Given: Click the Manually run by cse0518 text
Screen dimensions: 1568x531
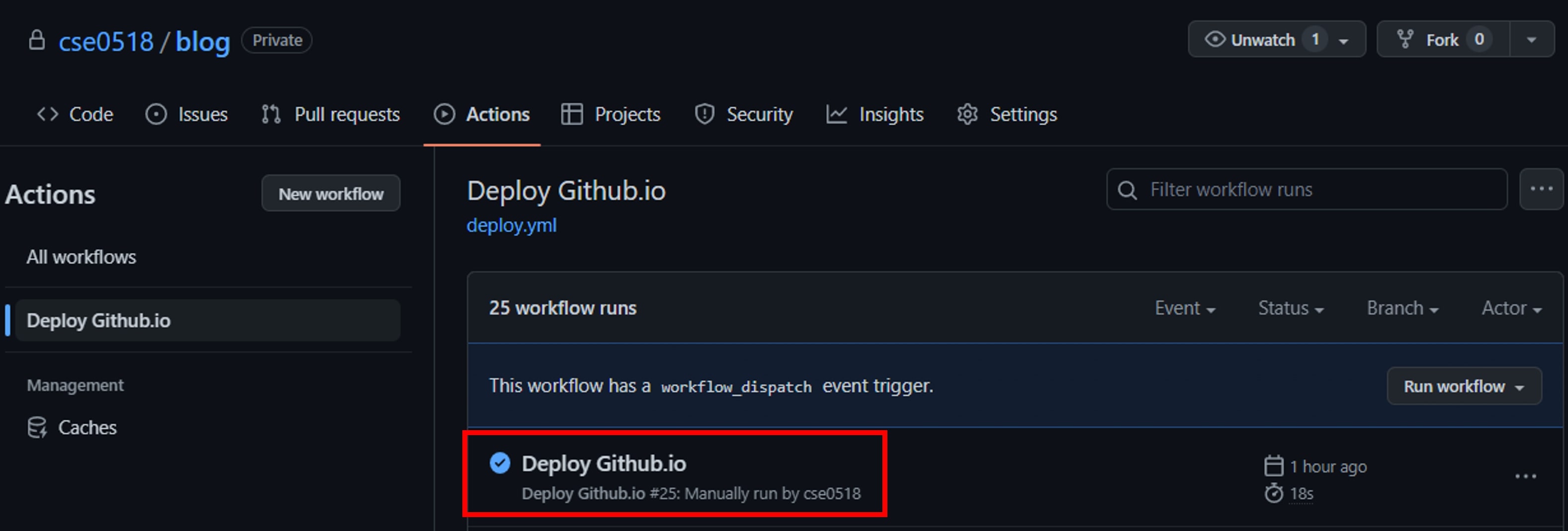Looking at the screenshot, I should 773,493.
